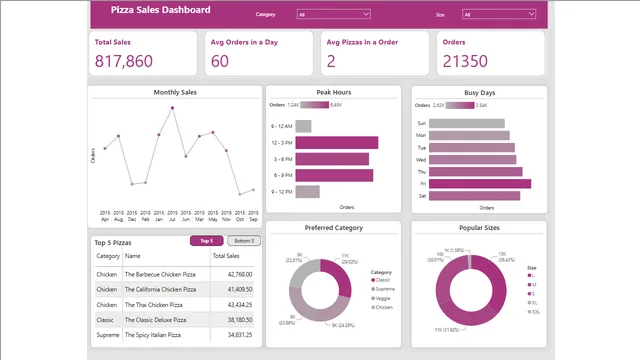Click the Apr data point in Monthly Sales

(x=105, y=149)
